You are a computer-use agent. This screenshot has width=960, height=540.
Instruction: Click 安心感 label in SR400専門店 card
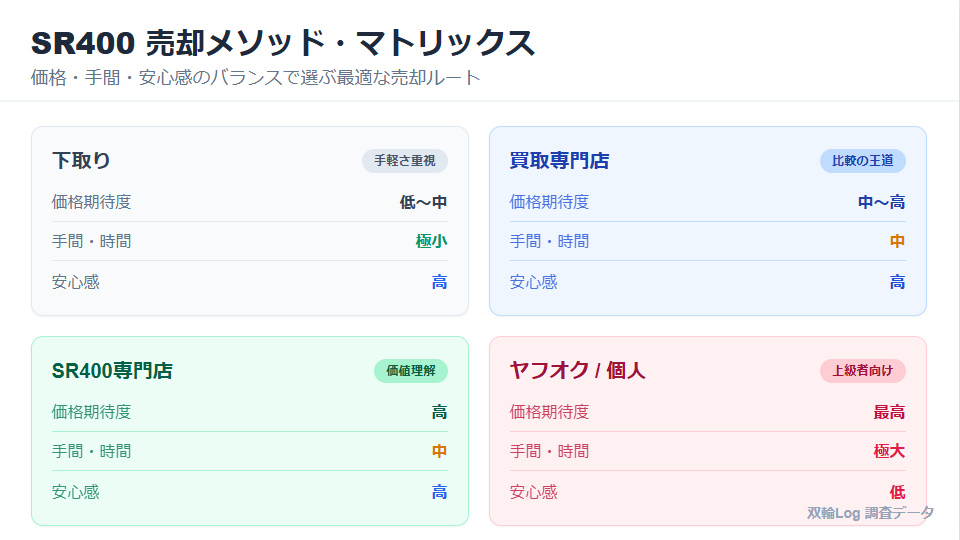pos(75,492)
